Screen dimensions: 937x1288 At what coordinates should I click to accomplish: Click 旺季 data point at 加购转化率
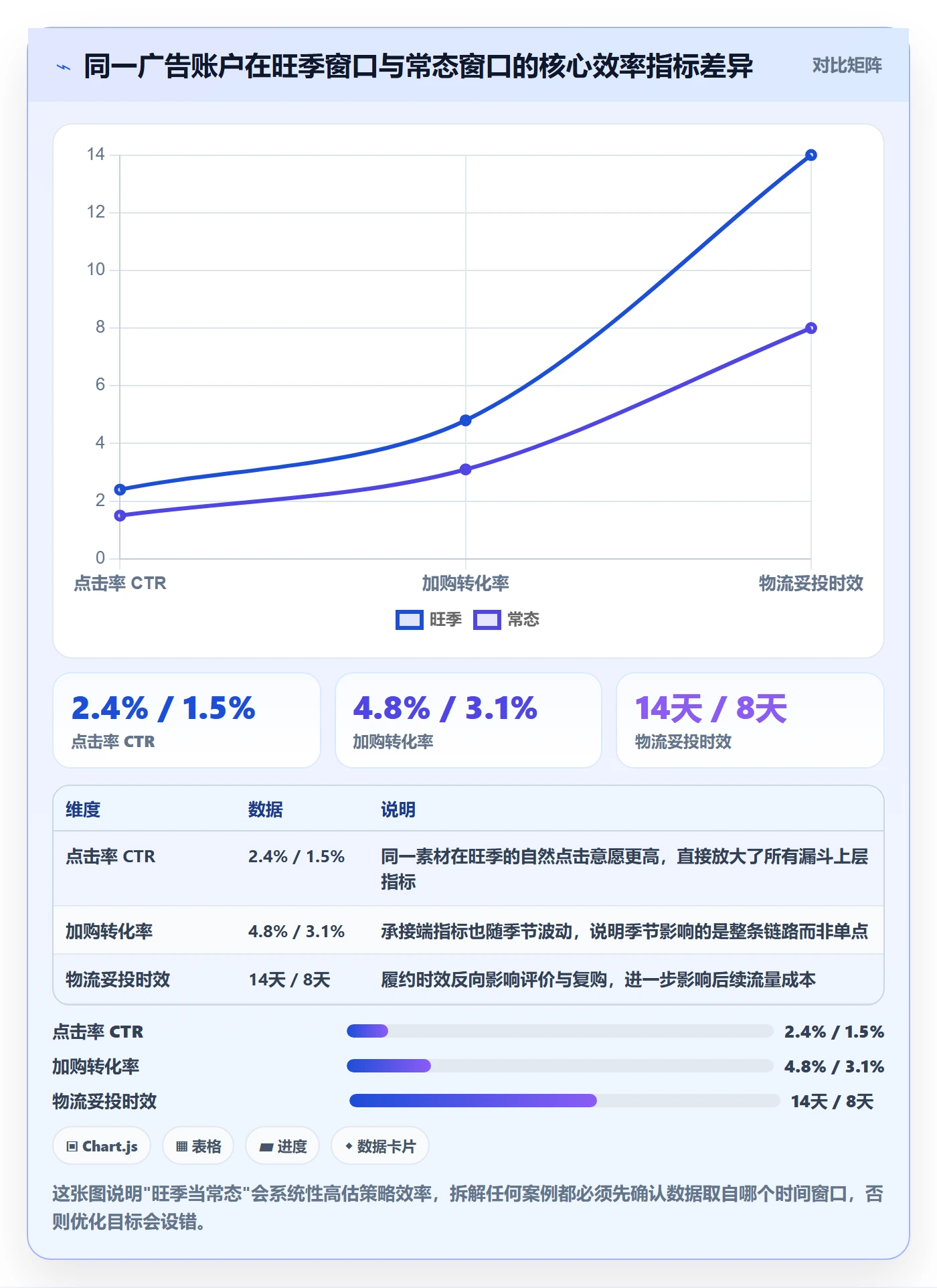tap(466, 420)
